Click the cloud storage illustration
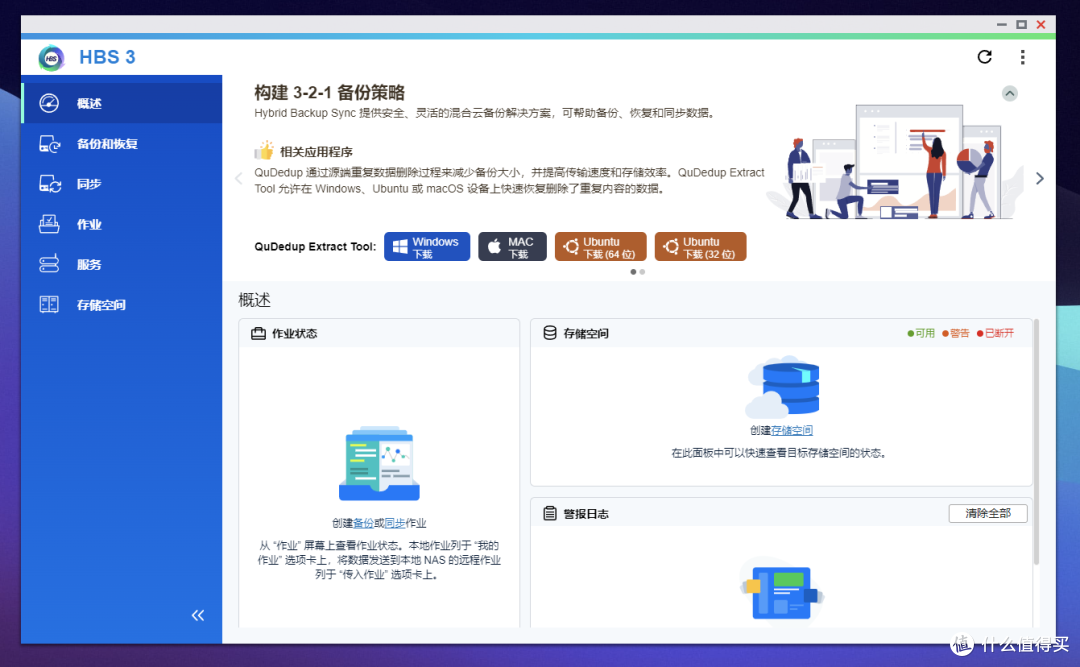 (783, 387)
